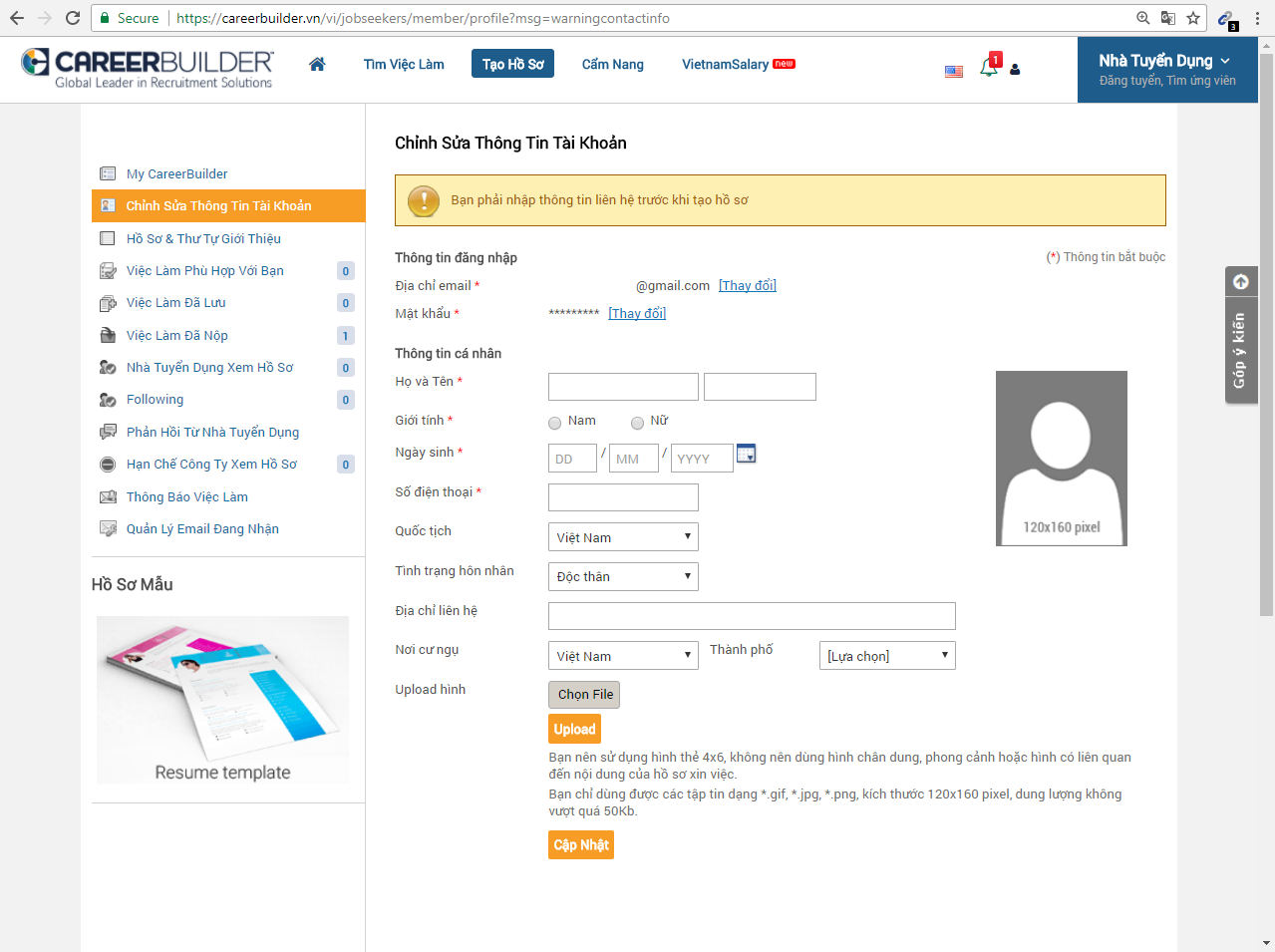Click the home icon in navigation bar

click(x=317, y=64)
